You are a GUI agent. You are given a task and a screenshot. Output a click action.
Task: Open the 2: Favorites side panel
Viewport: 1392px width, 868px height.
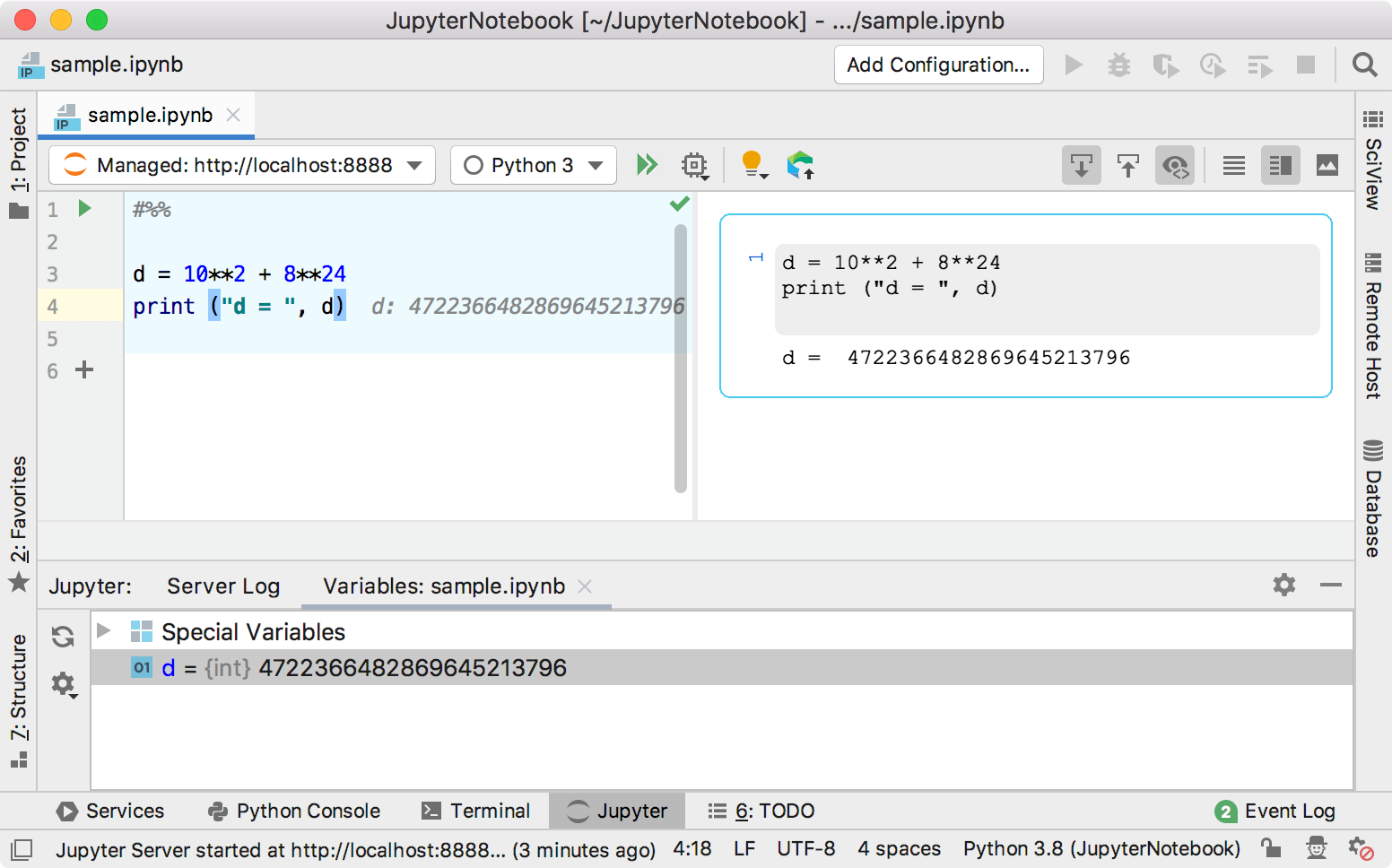coord(19,524)
